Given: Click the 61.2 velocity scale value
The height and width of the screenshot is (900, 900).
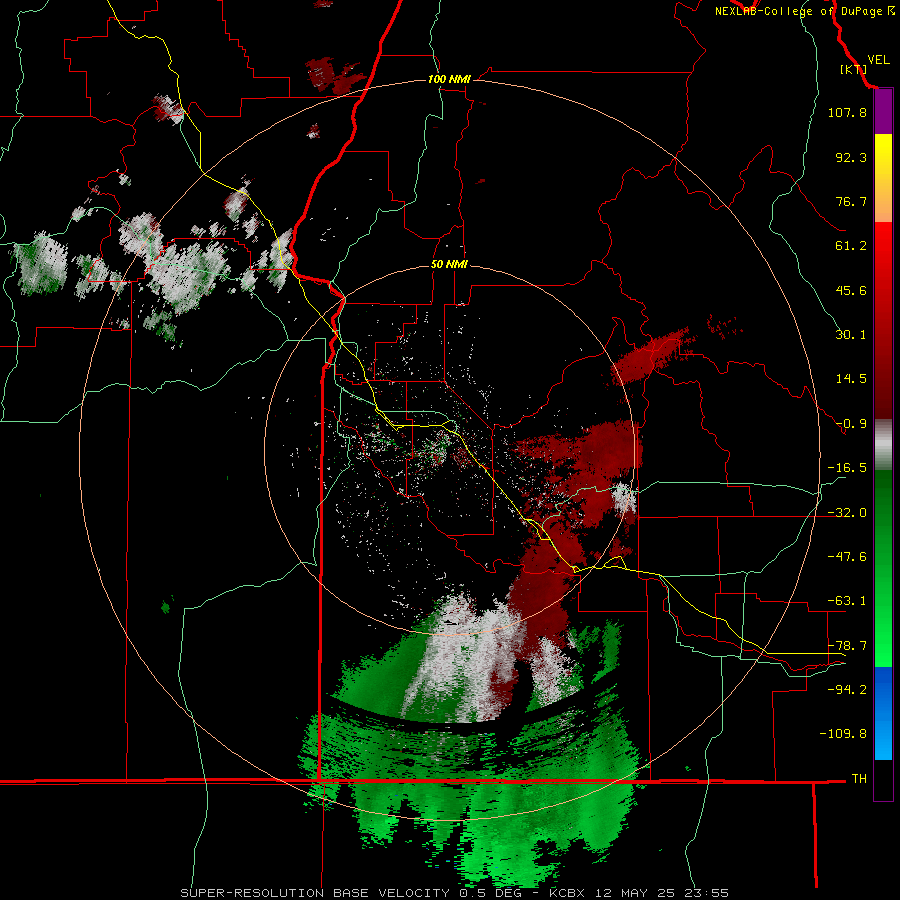Looking at the screenshot, I should (x=851, y=246).
